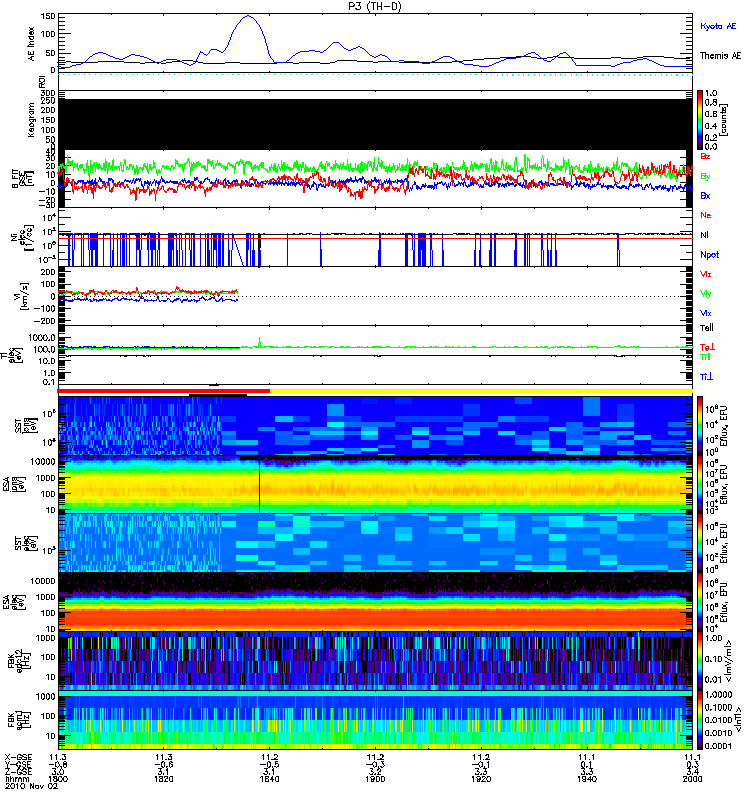Select the red Ne density legend label
This screenshot has width=750, height=800.
(706, 215)
